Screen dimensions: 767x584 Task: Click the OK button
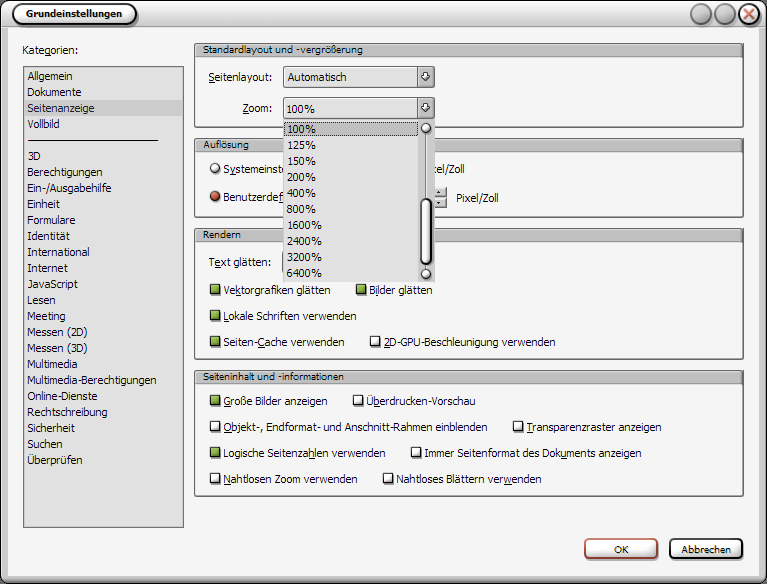click(x=621, y=549)
